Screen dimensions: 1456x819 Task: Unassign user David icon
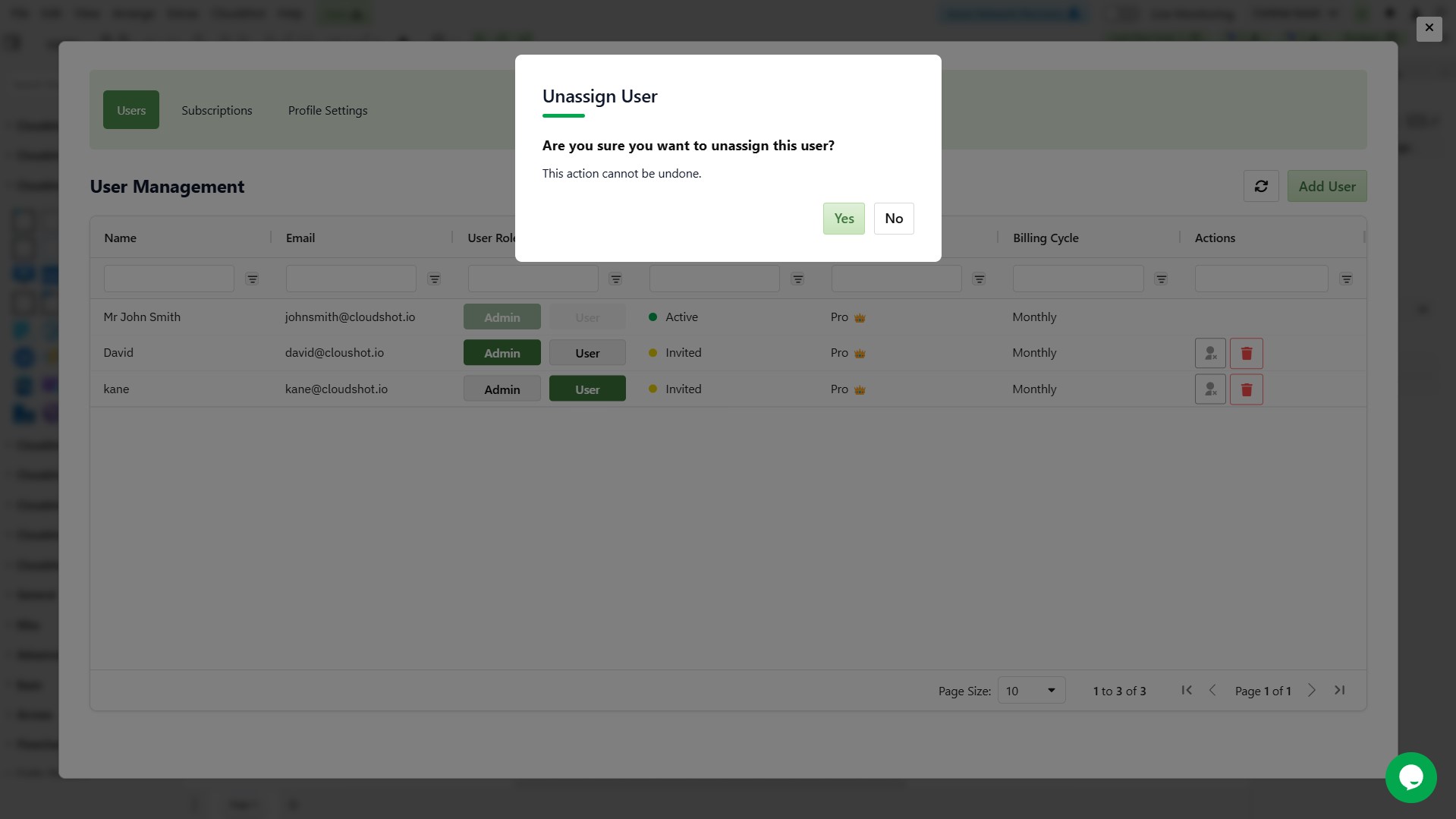click(x=1210, y=353)
